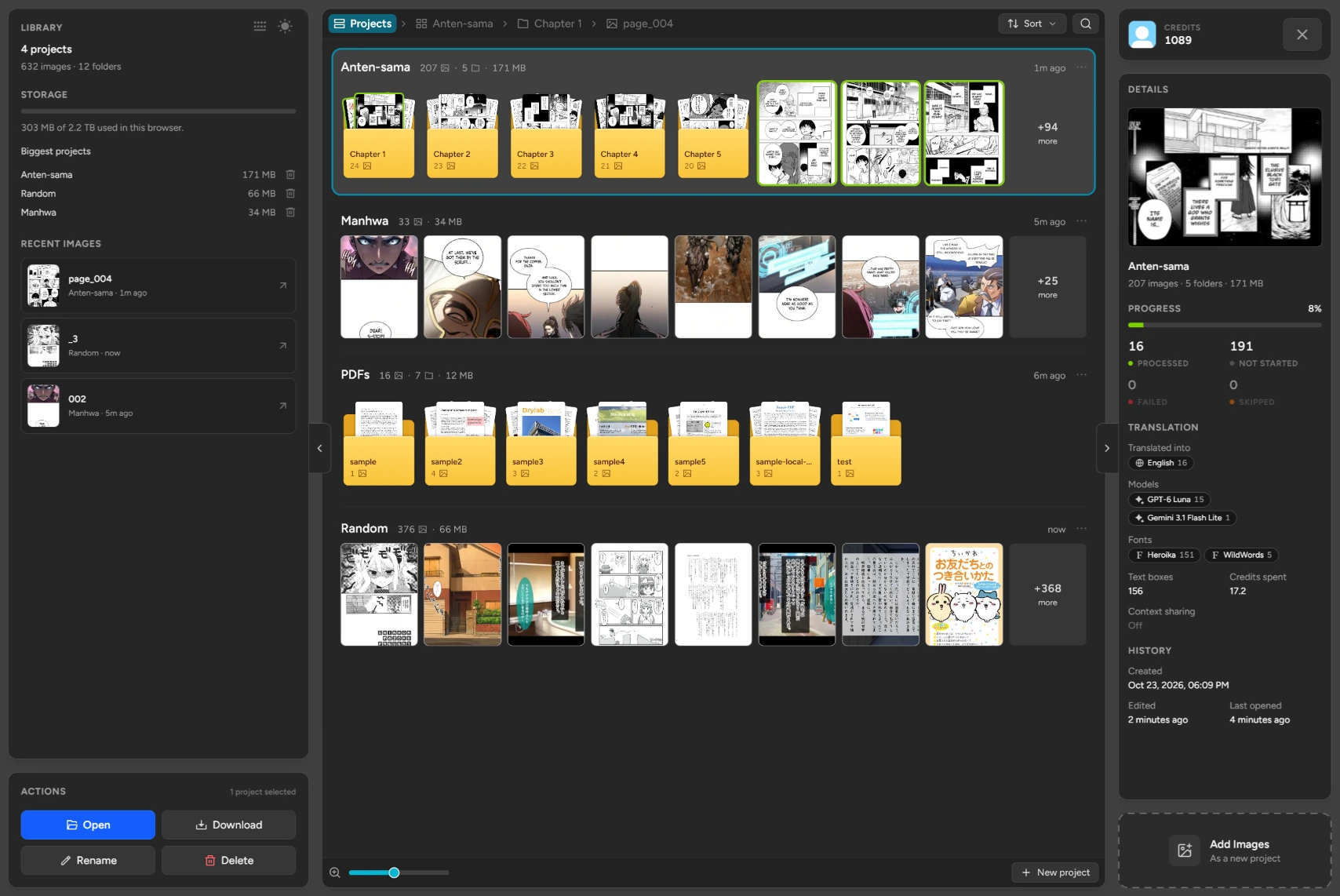Image resolution: width=1340 pixels, height=896 pixels.
Task: Collapse the right details panel chevron
Action: 1107,448
